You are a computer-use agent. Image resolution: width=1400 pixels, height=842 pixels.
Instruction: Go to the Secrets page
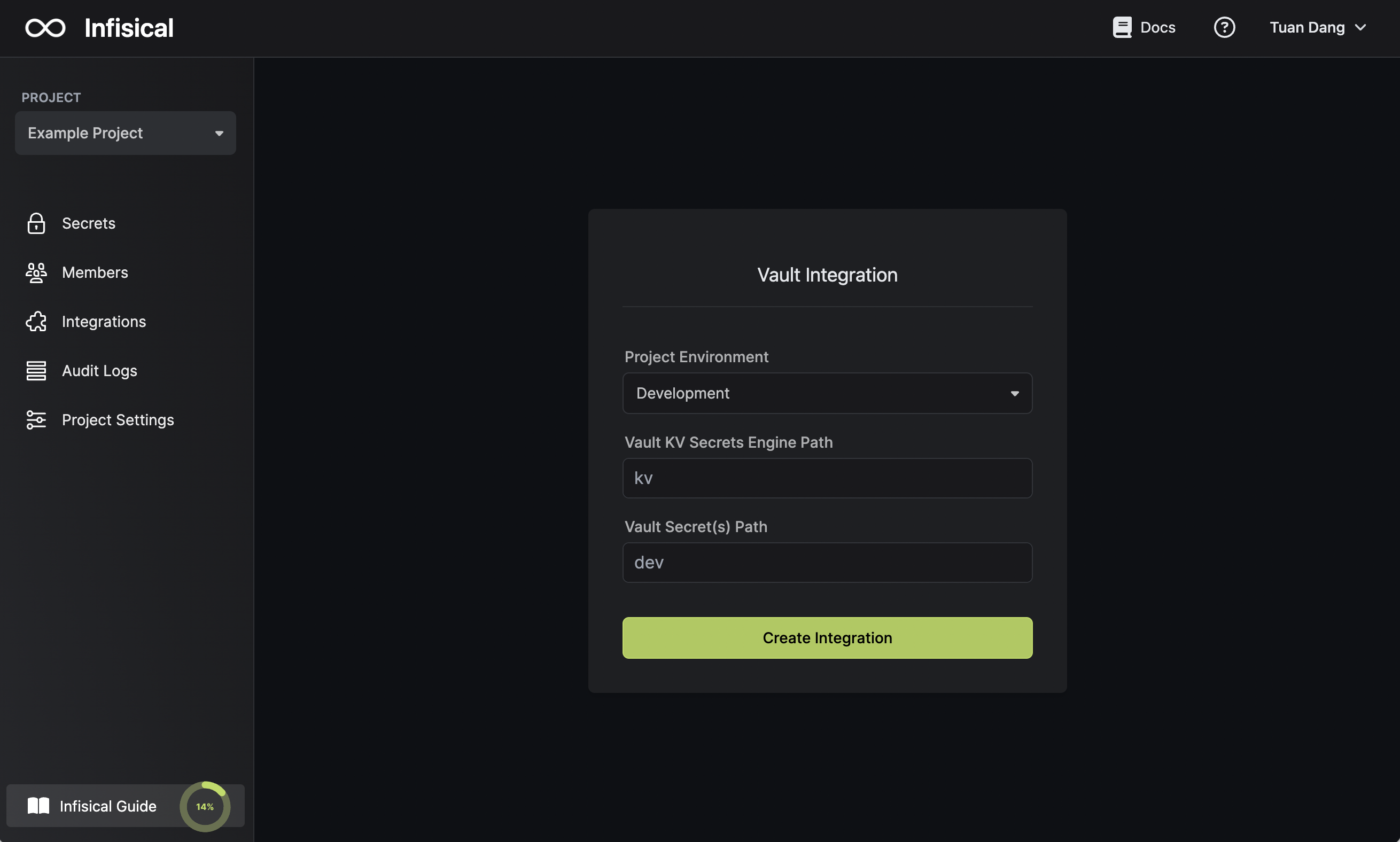point(89,223)
